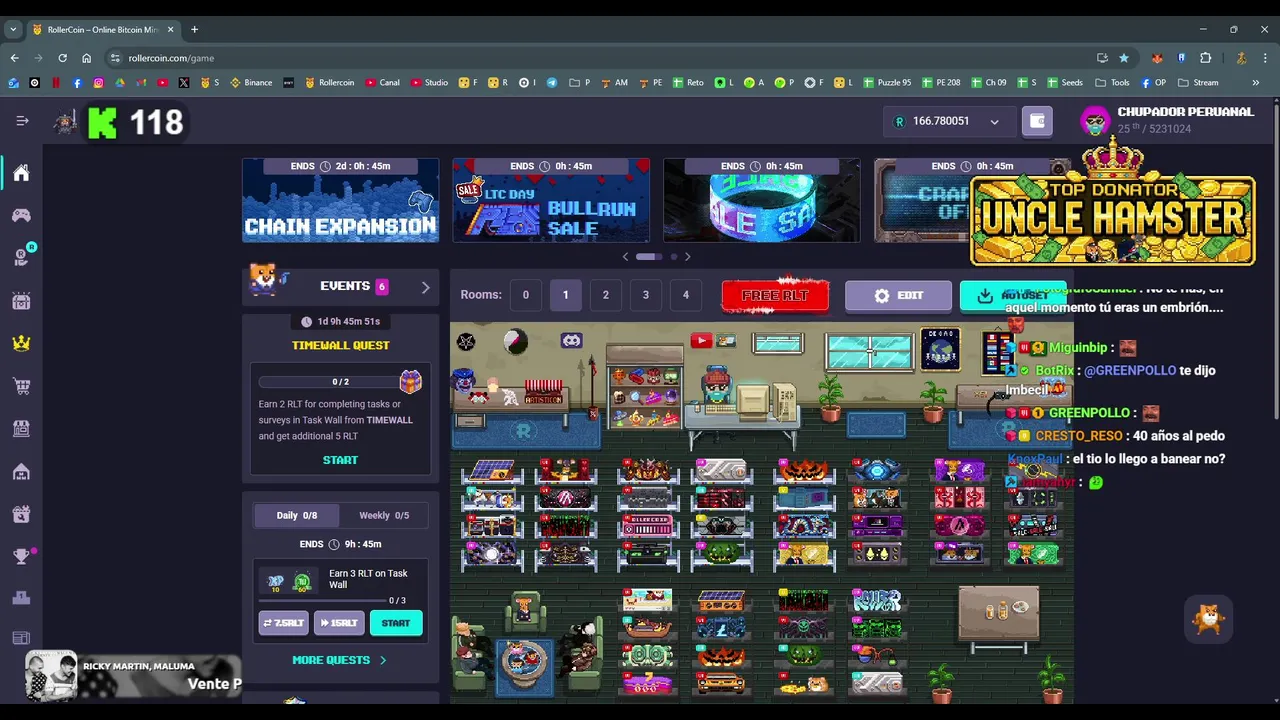The image size is (1280, 720).
Task: Open the Earn hand-coin sidebar icon
Action: pyautogui.click(x=21, y=257)
